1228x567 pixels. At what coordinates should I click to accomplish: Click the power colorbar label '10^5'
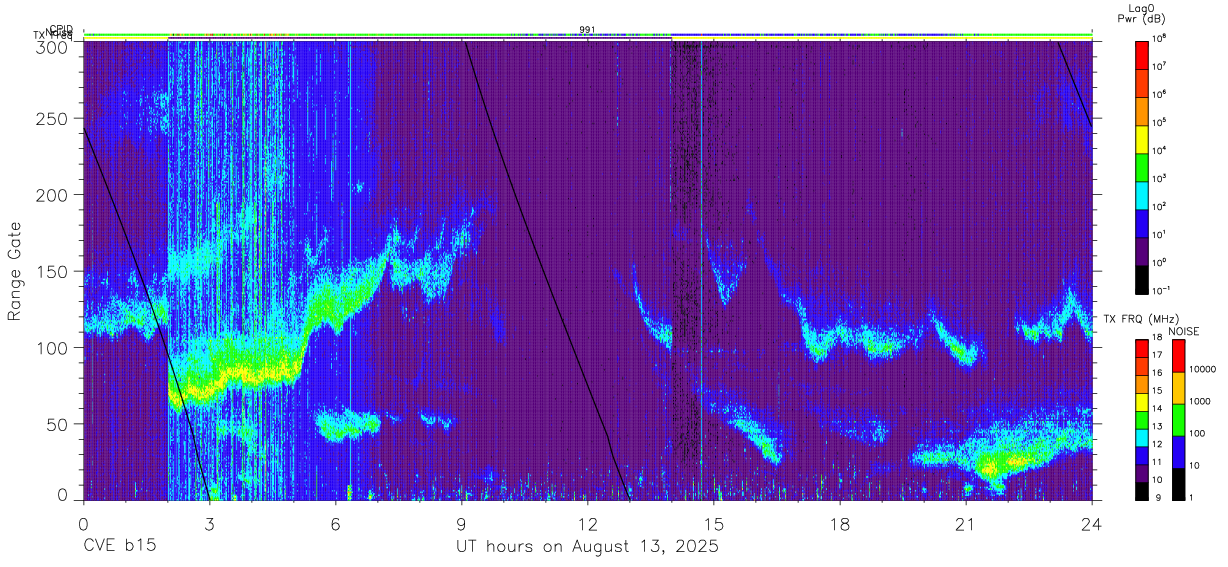click(x=1160, y=122)
